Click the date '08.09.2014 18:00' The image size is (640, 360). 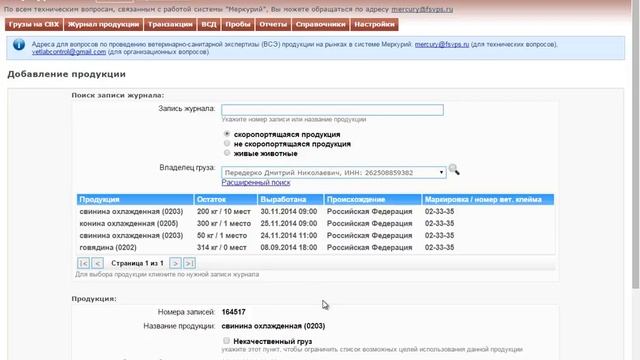(289, 247)
